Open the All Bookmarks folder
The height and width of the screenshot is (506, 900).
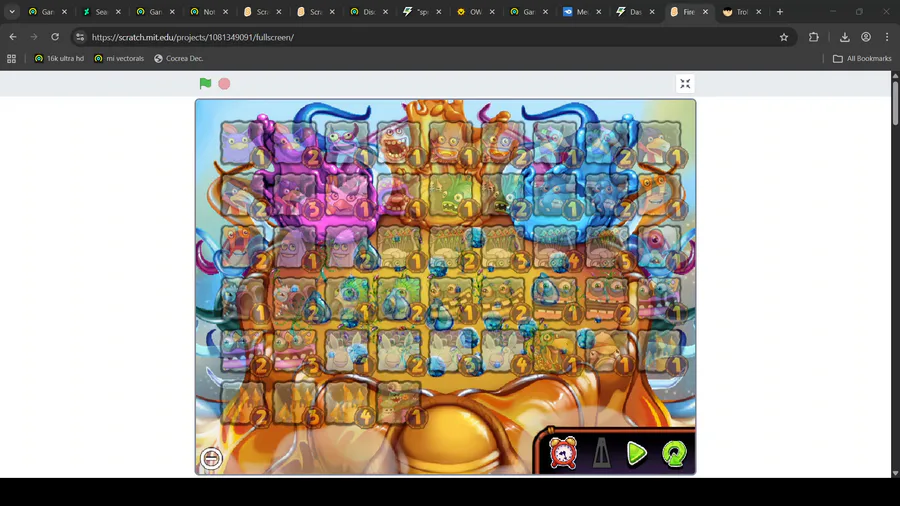862,59
